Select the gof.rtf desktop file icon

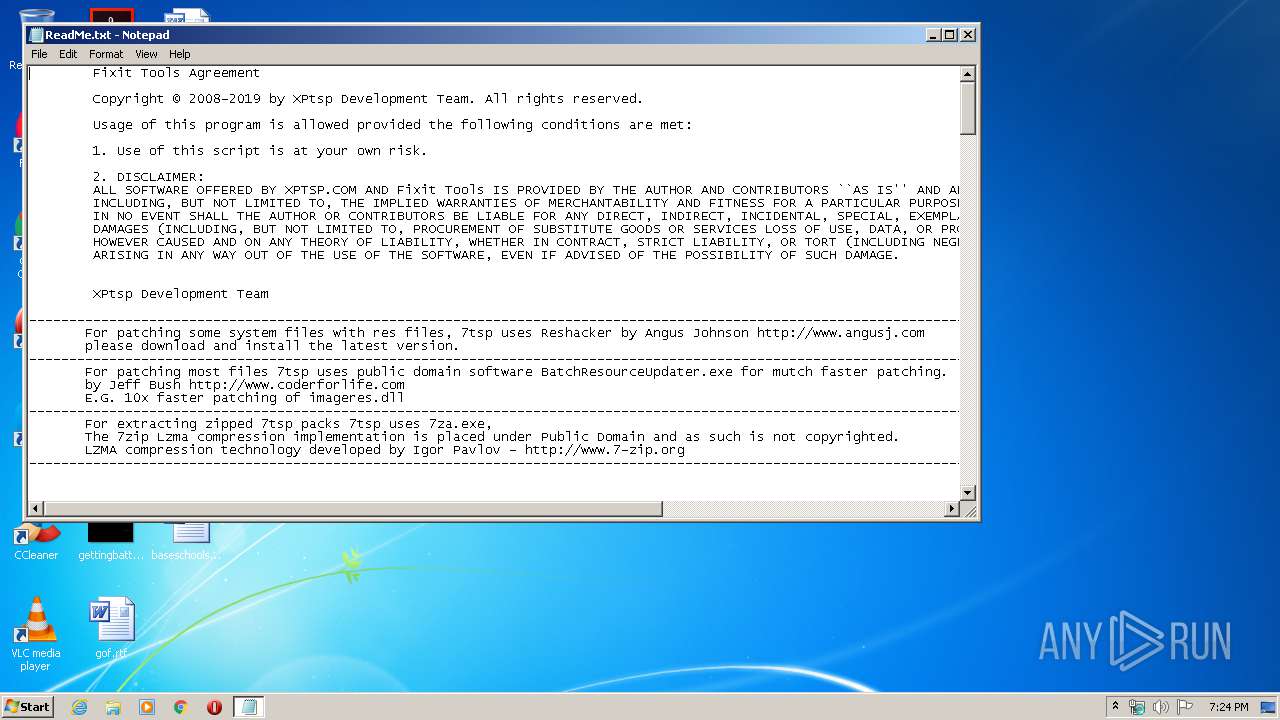pyautogui.click(x=111, y=629)
